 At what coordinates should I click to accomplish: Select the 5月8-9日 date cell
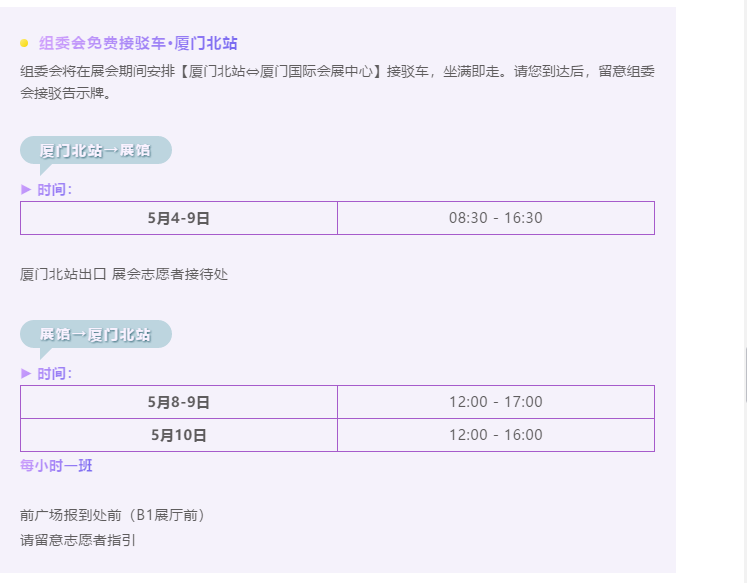[179, 402]
